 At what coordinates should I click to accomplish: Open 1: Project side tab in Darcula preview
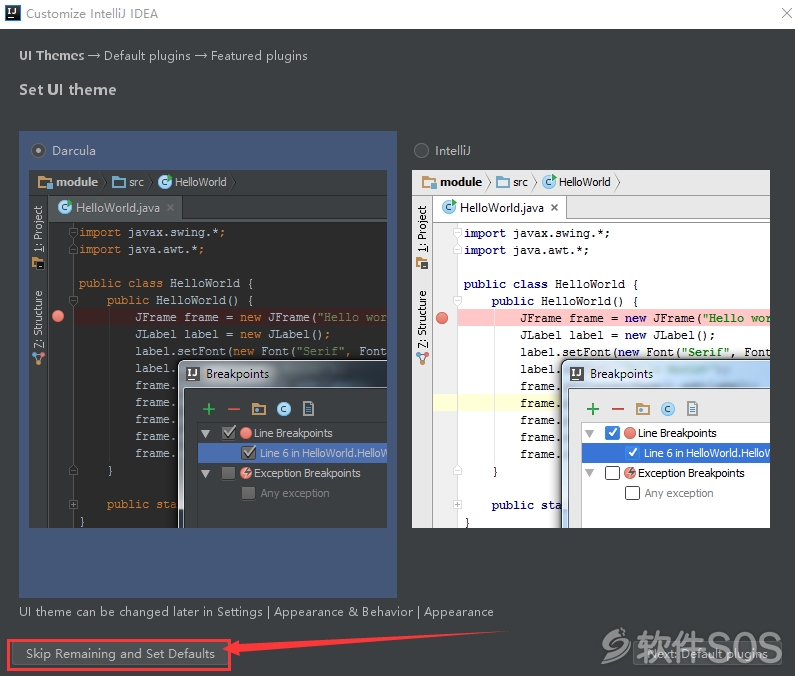[x=39, y=229]
